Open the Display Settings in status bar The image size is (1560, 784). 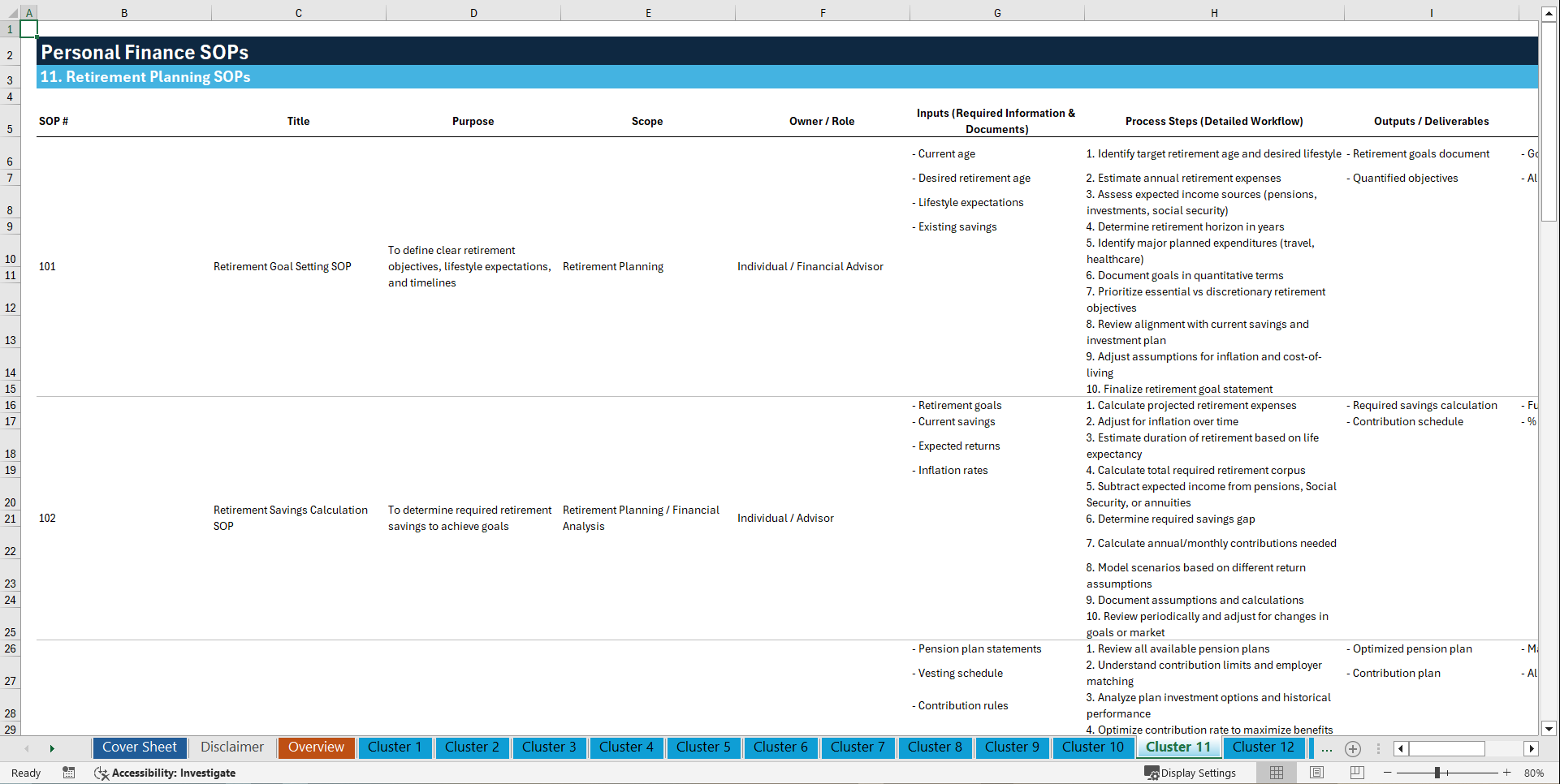1191,773
